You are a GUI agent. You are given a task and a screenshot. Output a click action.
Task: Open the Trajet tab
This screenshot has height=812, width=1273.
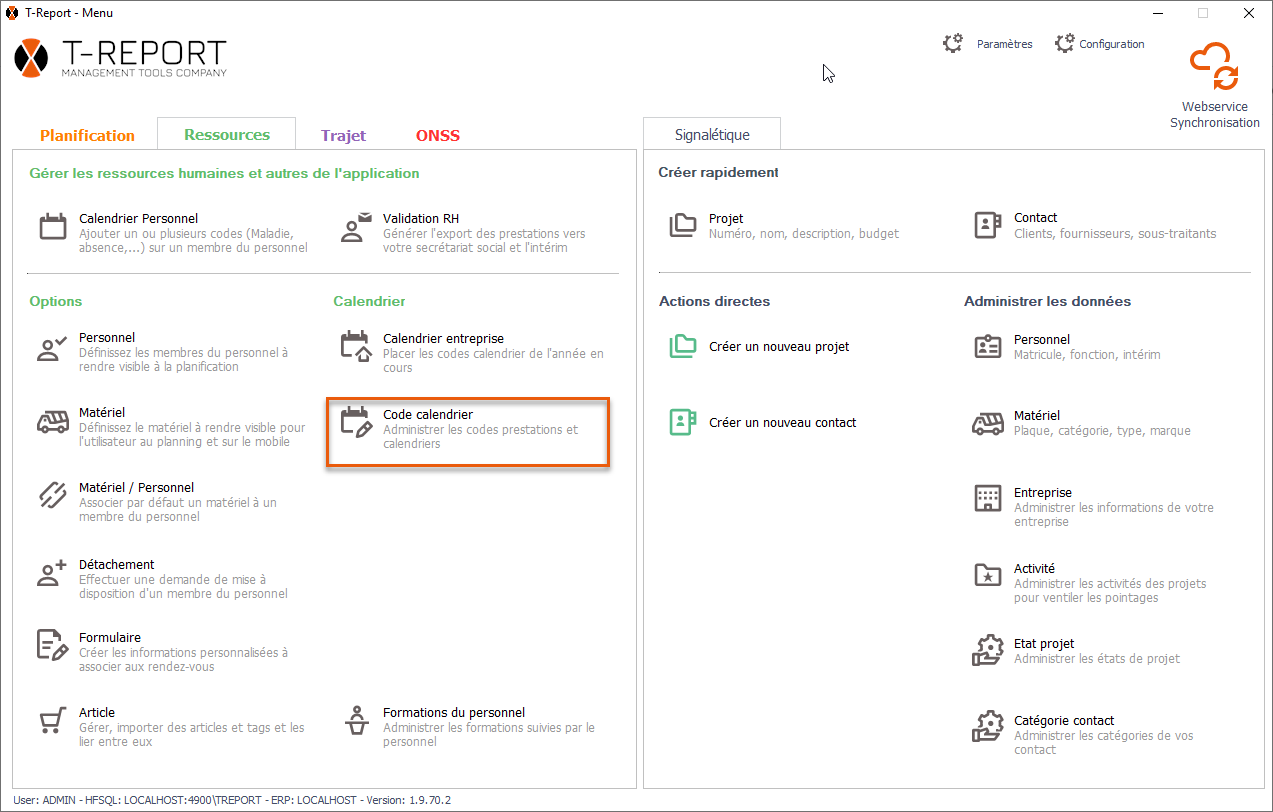[343, 135]
